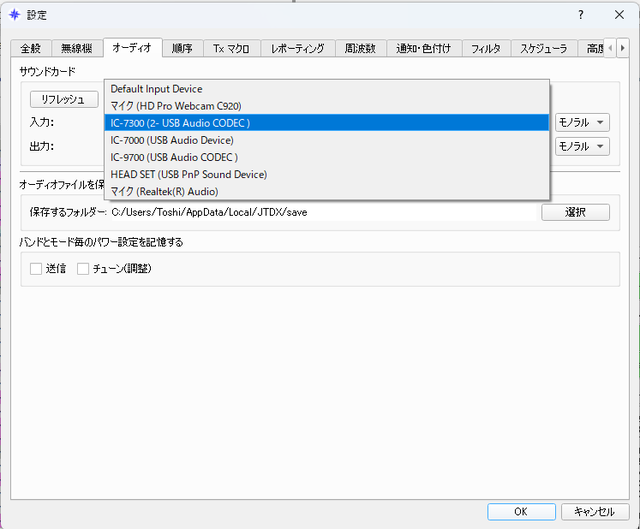Click the 選択 folder button

coord(576,212)
